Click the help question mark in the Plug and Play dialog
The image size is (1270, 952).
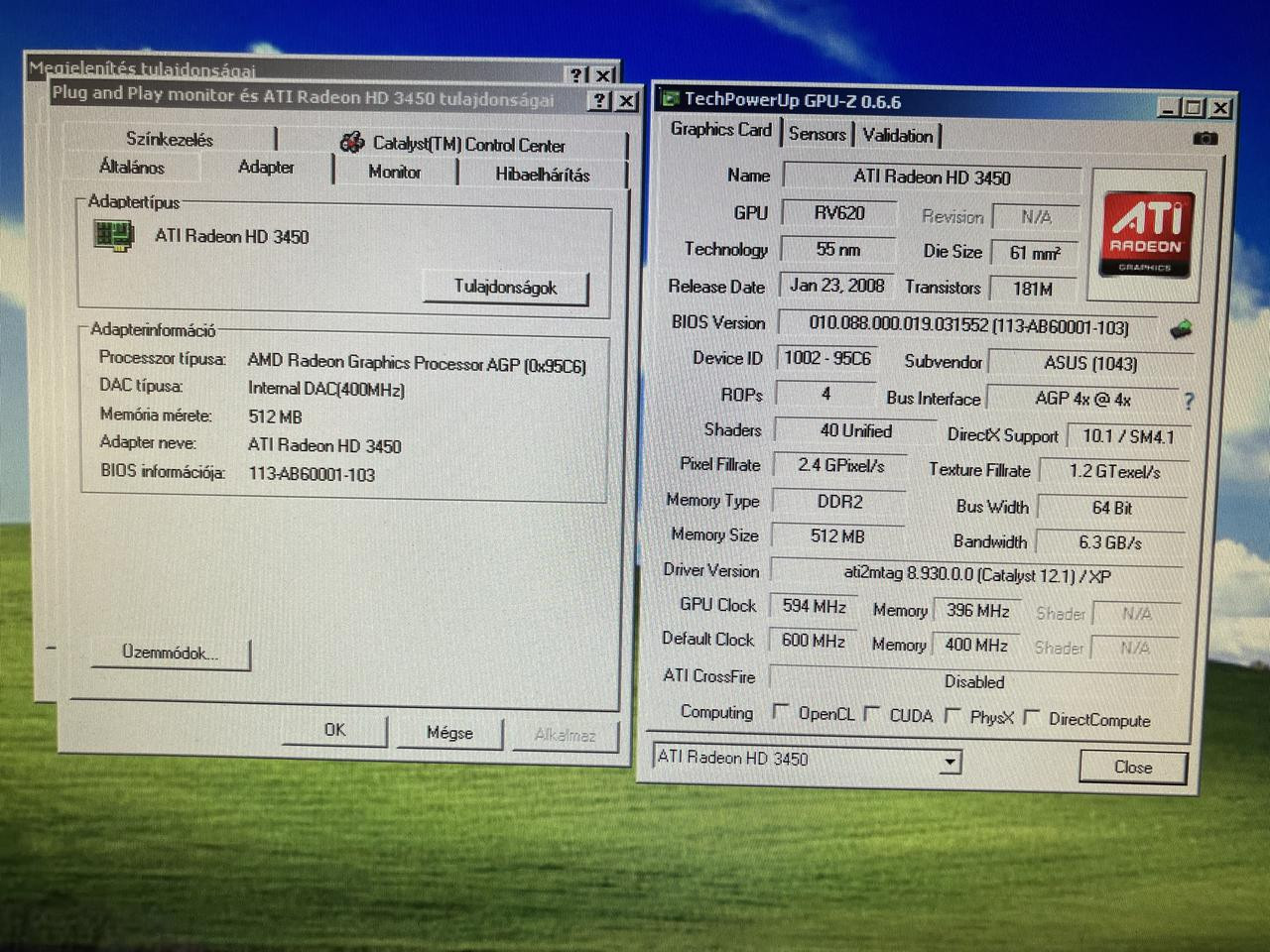(x=599, y=100)
